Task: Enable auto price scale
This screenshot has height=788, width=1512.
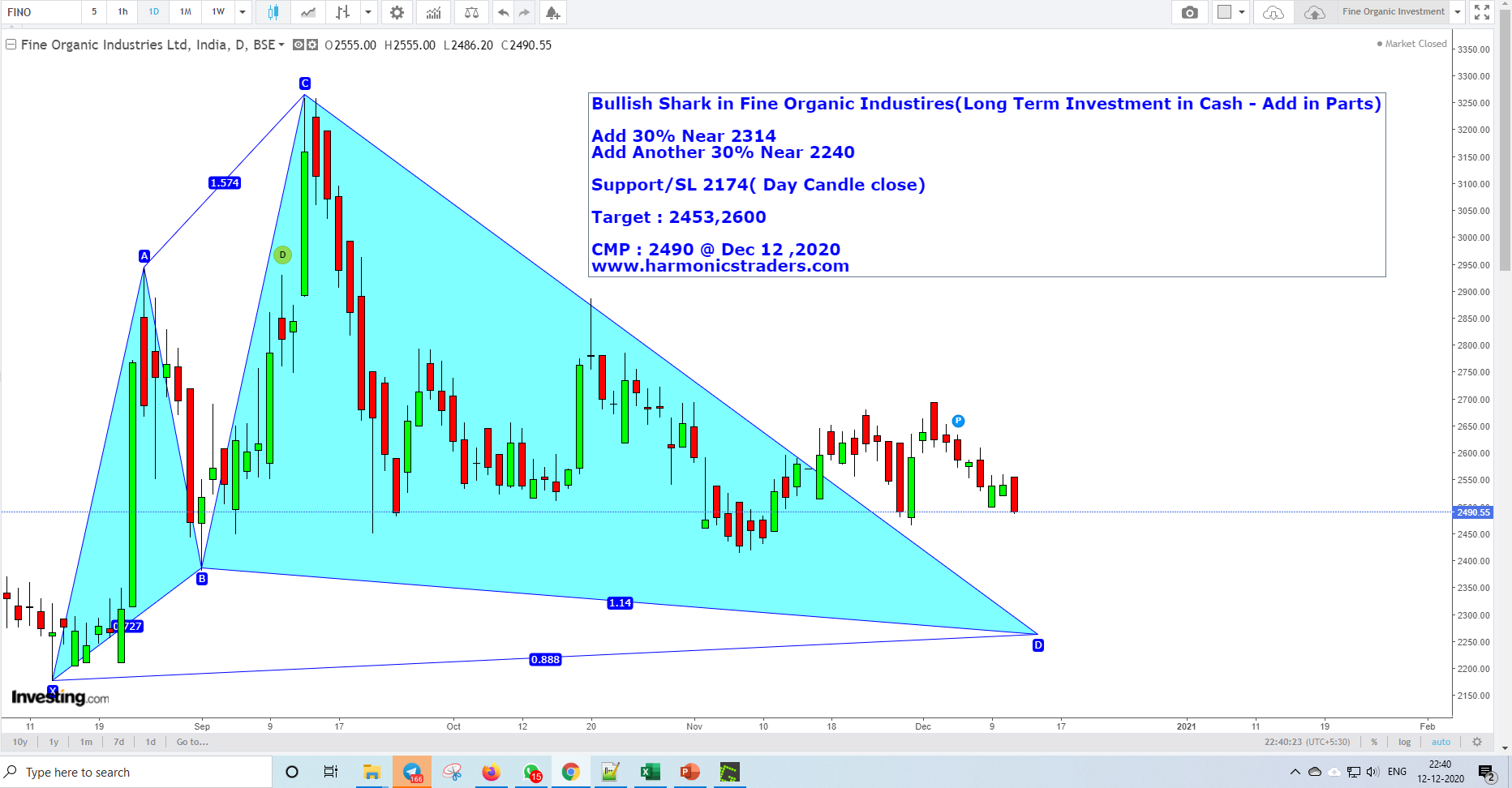Action: coord(1441,742)
